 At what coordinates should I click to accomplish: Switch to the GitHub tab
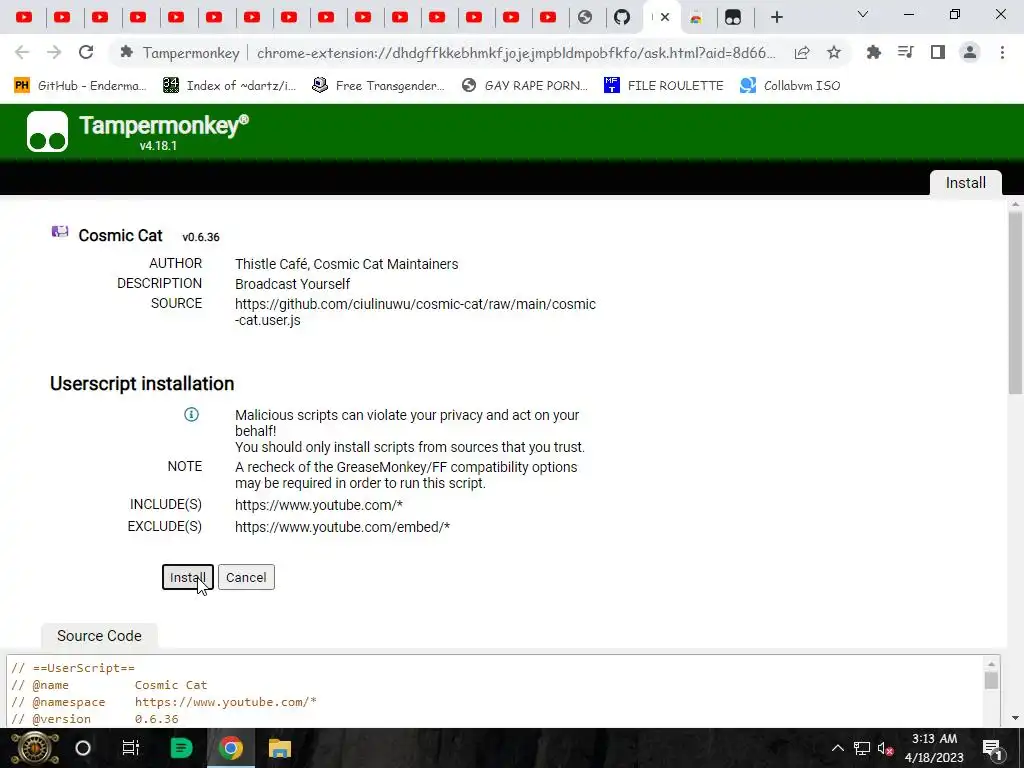pyautogui.click(x=622, y=18)
